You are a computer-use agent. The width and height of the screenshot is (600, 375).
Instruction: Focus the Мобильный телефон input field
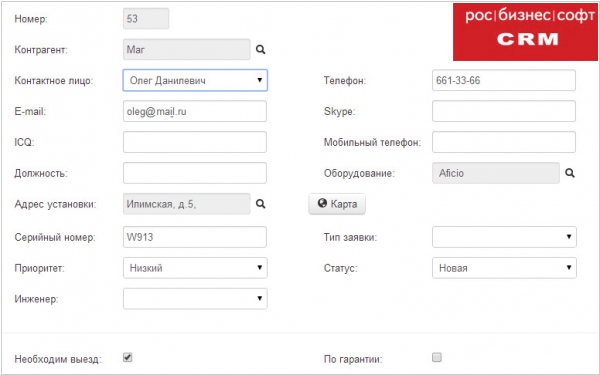click(x=504, y=142)
